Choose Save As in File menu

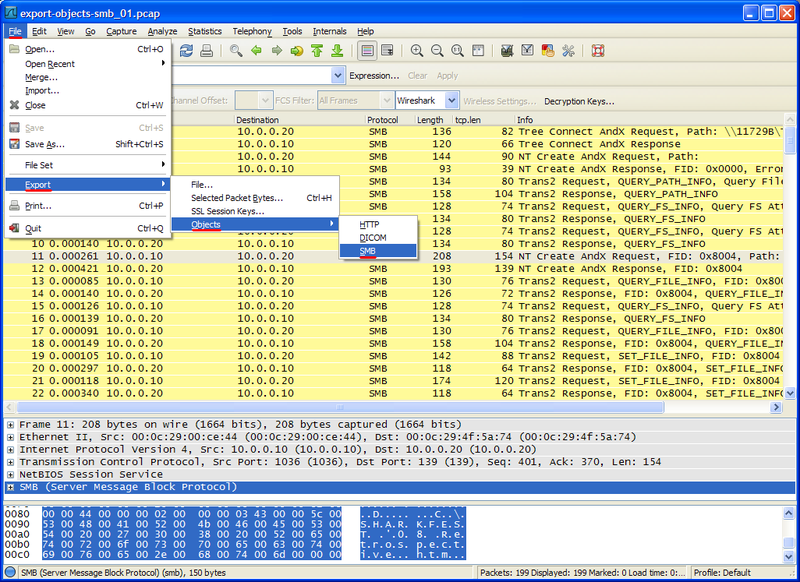click(88, 144)
